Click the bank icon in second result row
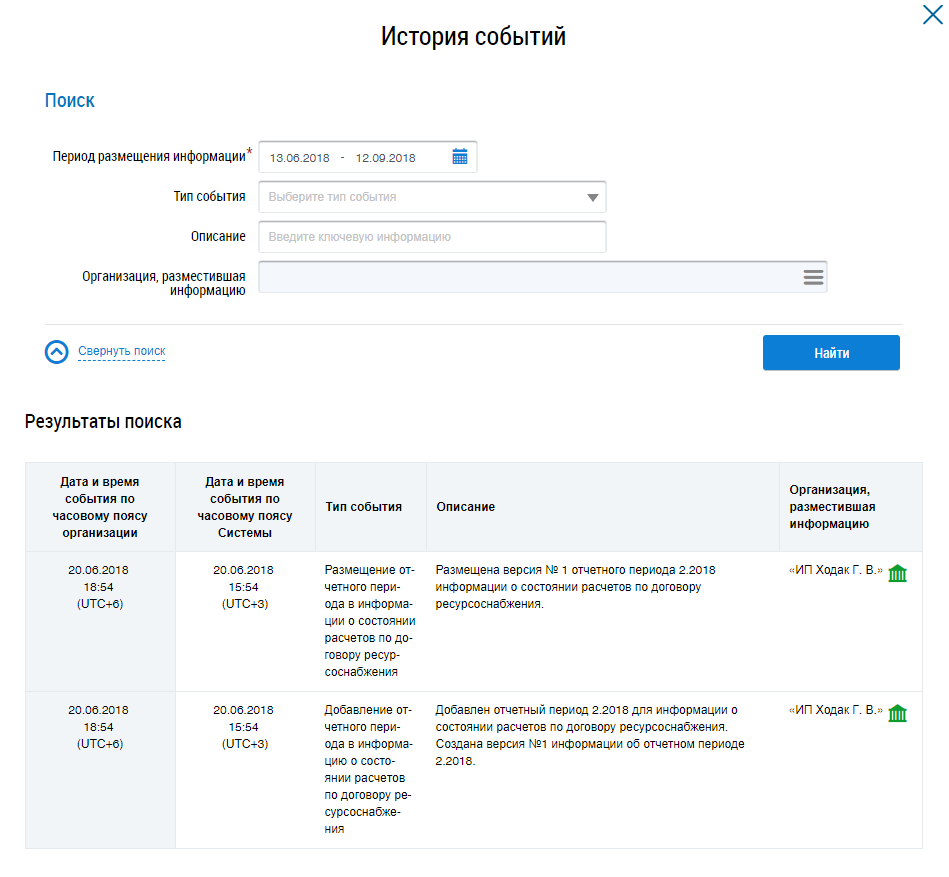The width and height of the screenshot is (949, 877). (897, 713)
